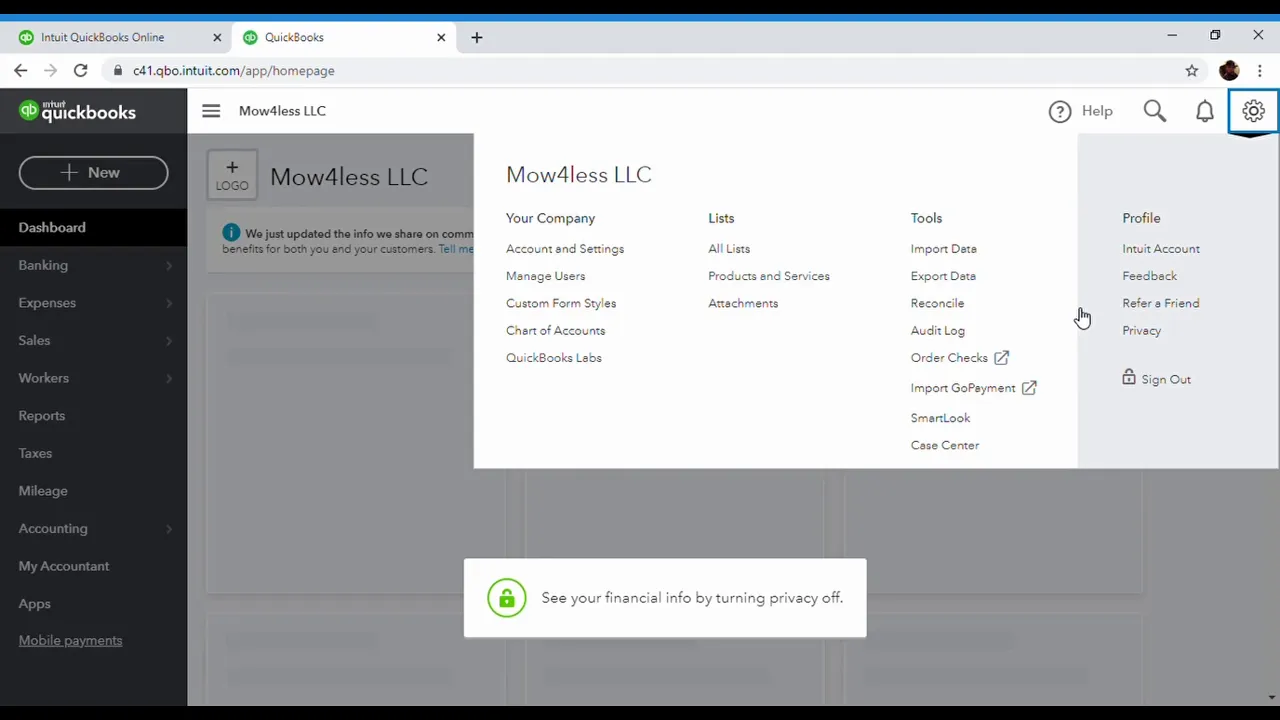Open Feedback under Profile

coord(1149,276)
